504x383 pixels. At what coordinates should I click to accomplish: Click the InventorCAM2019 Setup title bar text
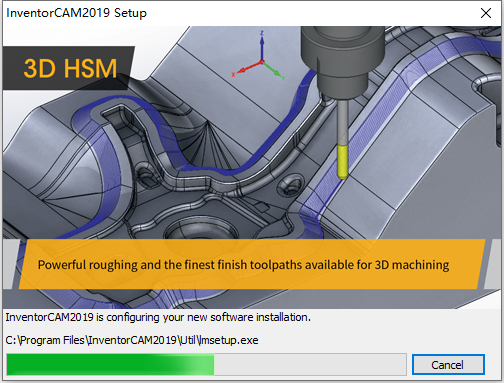click(x=76, y=13)
